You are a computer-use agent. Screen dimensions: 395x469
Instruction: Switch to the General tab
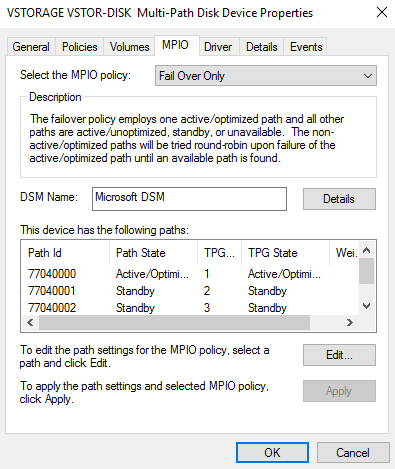pos(31,47)
